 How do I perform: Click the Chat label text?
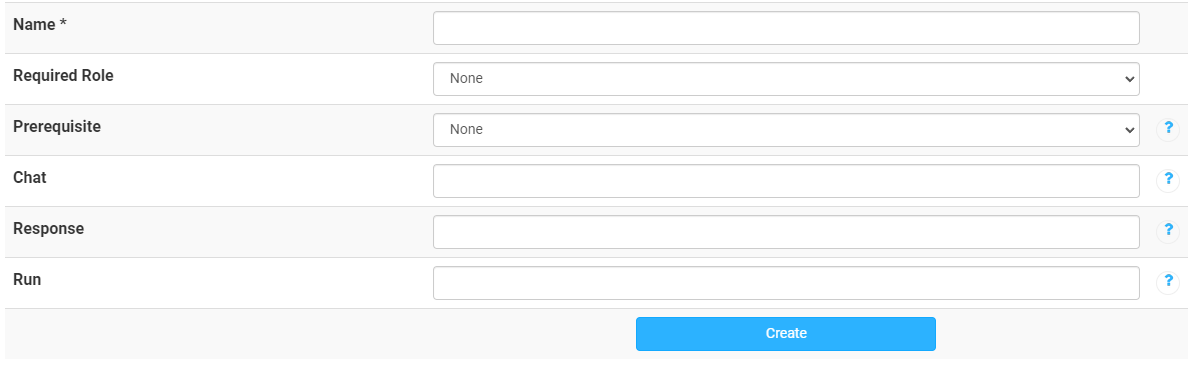coord(30,177)
